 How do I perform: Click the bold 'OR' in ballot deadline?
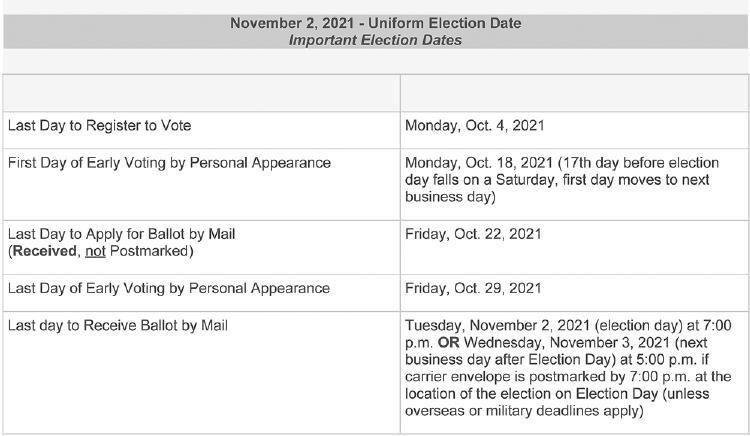pyautogui.click(x=448, y=343)
